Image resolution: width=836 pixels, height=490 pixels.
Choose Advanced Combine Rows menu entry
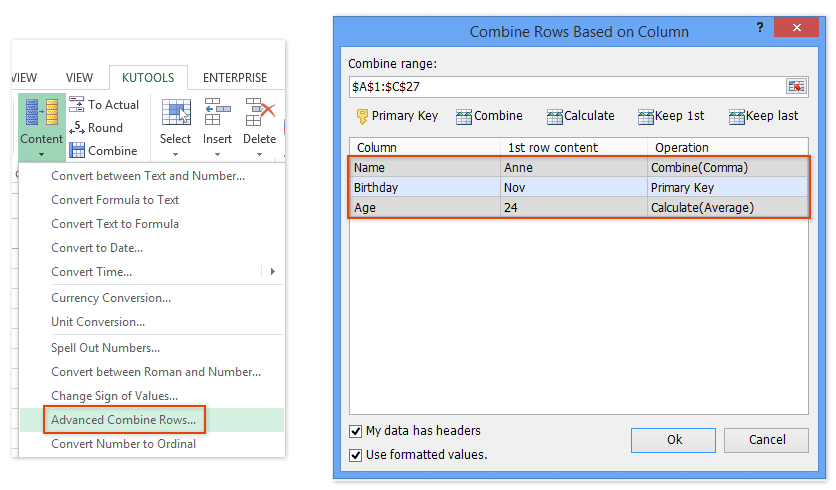(124, 420)
